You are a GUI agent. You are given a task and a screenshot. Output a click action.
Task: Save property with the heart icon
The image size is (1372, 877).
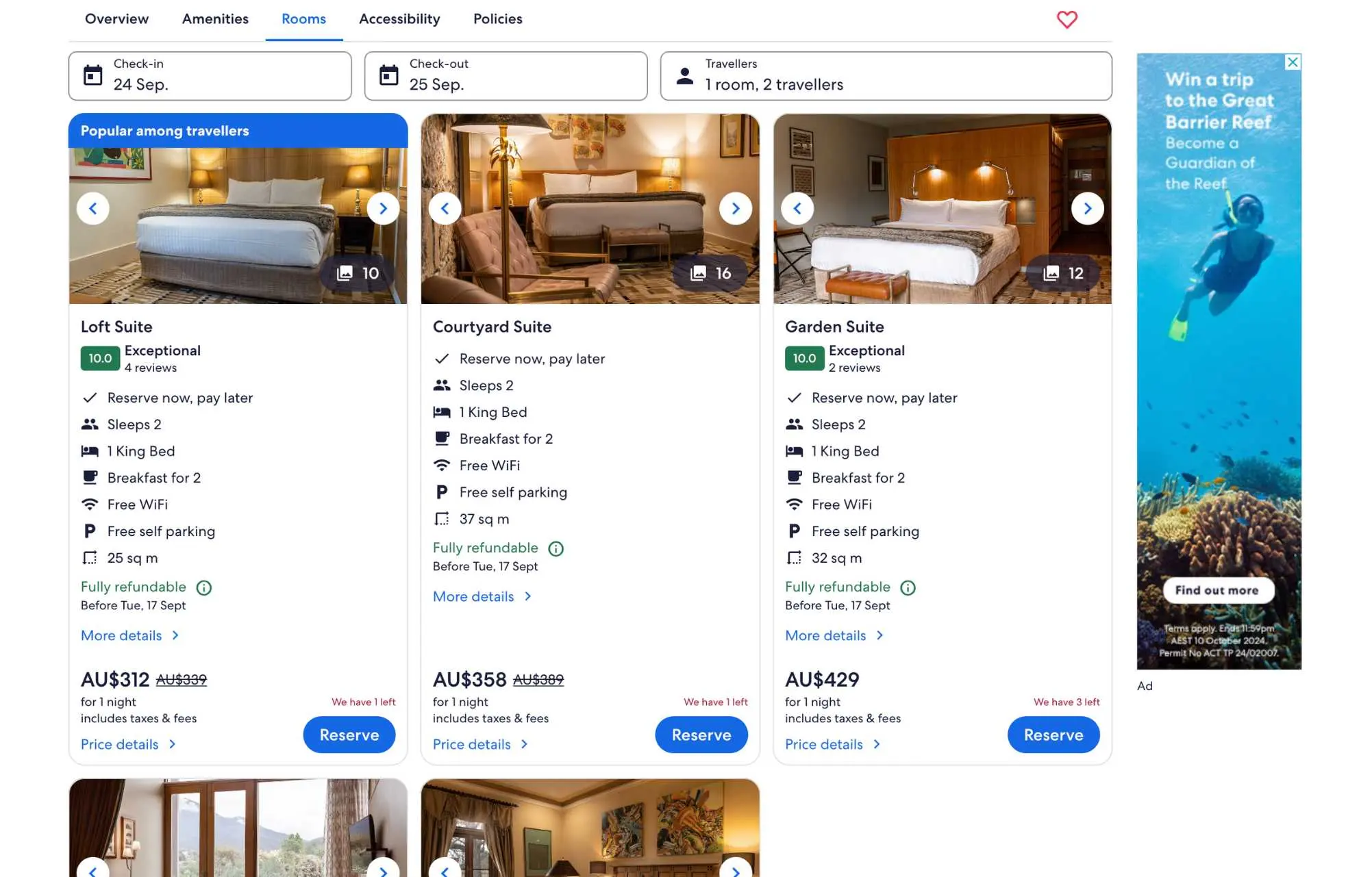coord(1067,19)
